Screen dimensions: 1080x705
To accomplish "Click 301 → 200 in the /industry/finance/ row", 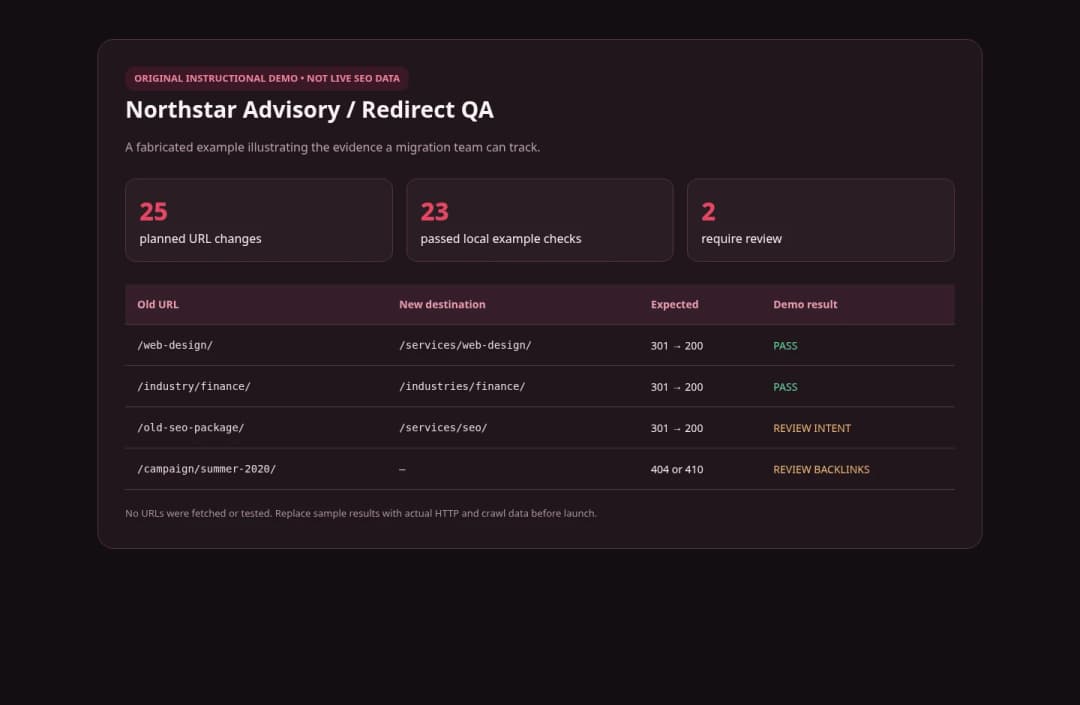I will pyautogui.click(x=676, y=387).
